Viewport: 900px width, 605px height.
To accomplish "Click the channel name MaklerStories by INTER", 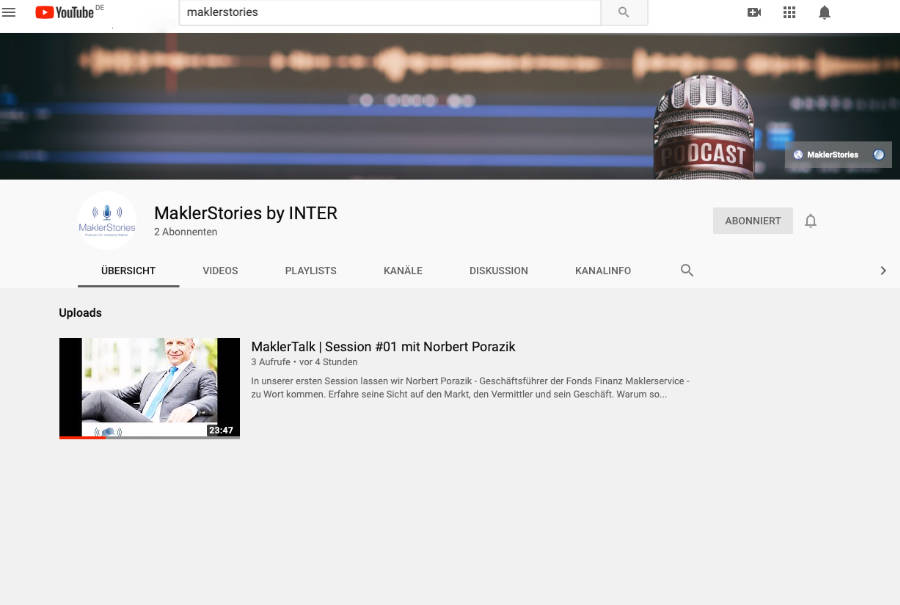I will pos(246,213).
